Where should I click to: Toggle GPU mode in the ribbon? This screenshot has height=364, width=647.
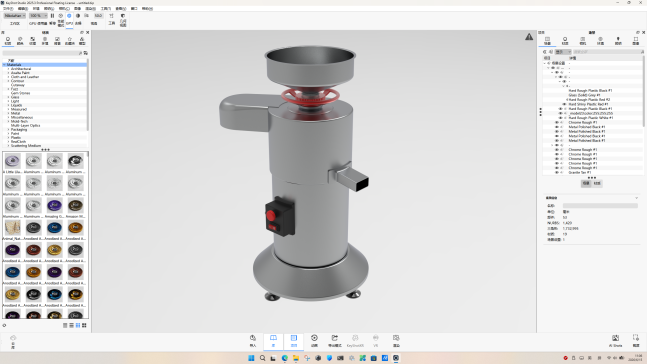coord(69,16)
